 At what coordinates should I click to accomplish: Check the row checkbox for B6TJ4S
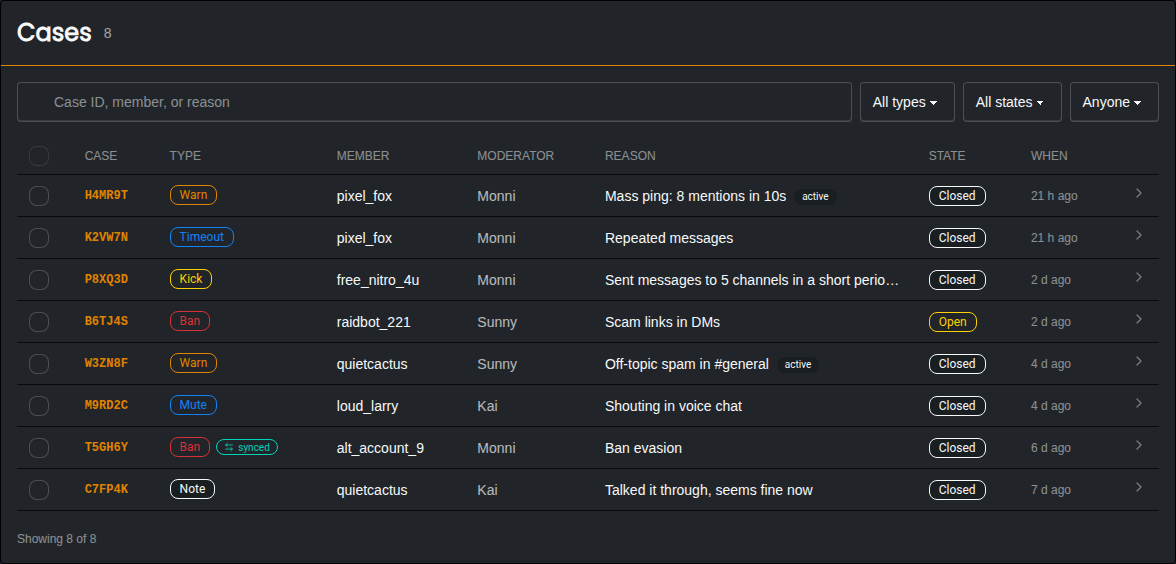pyautogui.click(x=39, y=322)
